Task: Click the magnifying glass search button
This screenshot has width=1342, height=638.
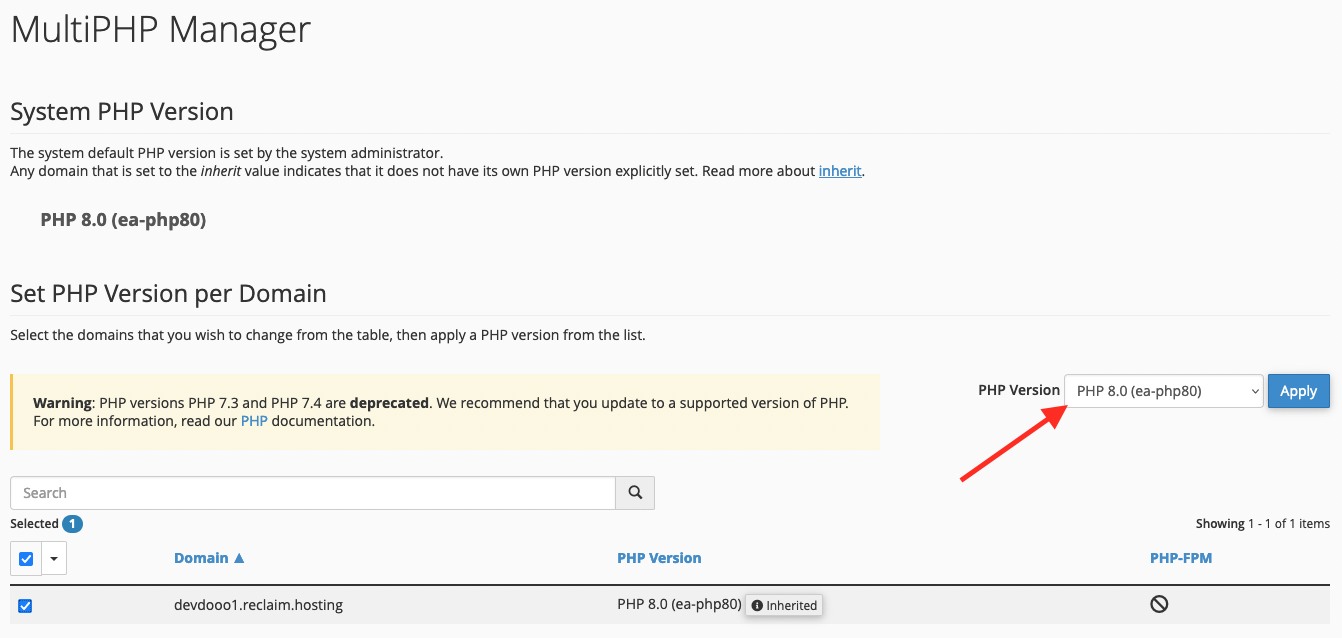Action: pos(635,493)
